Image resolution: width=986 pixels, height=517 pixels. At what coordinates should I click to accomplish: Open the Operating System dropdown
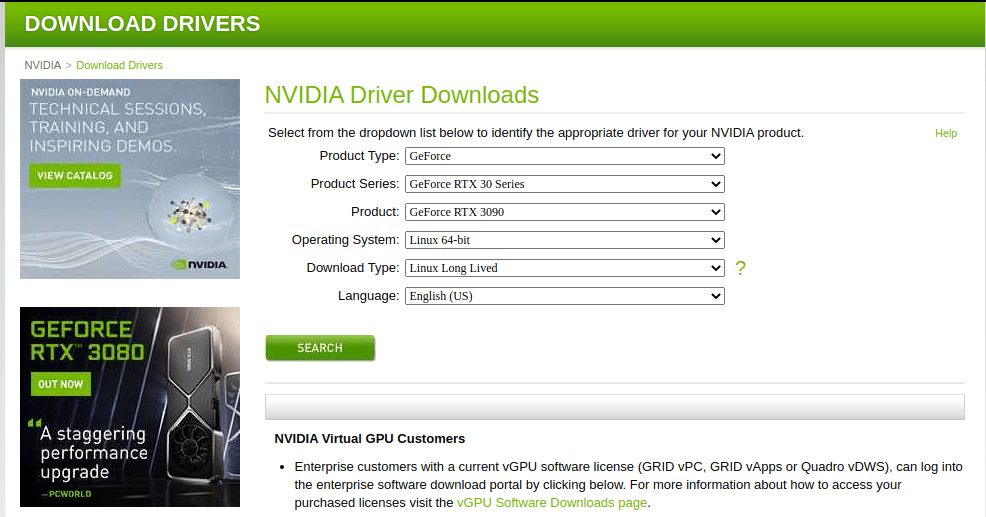[x=565, y=240]
